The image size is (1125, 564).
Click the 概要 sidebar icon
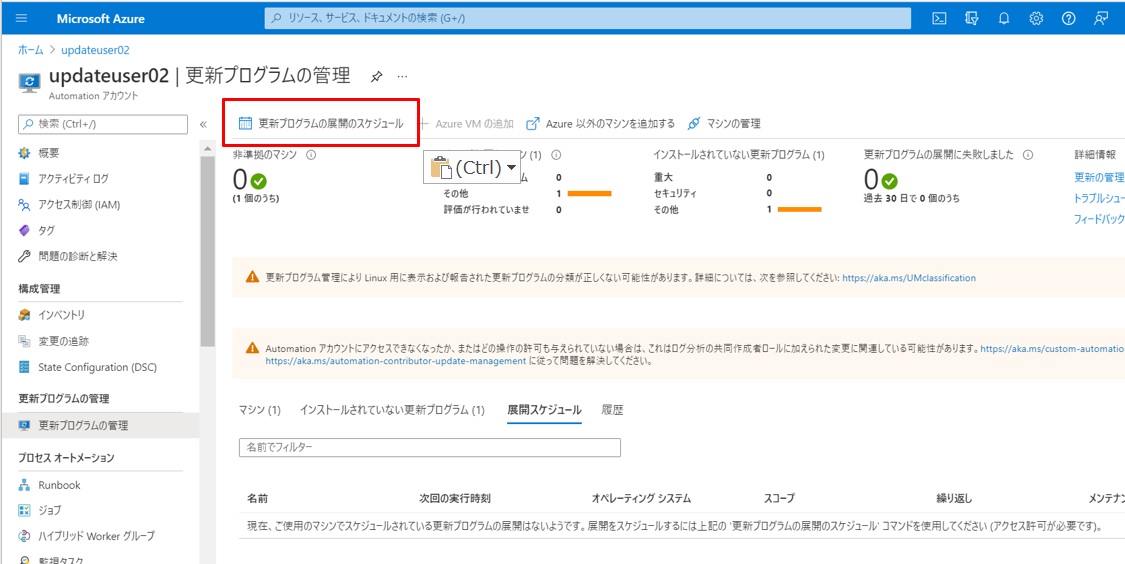[x=24, y=153]
